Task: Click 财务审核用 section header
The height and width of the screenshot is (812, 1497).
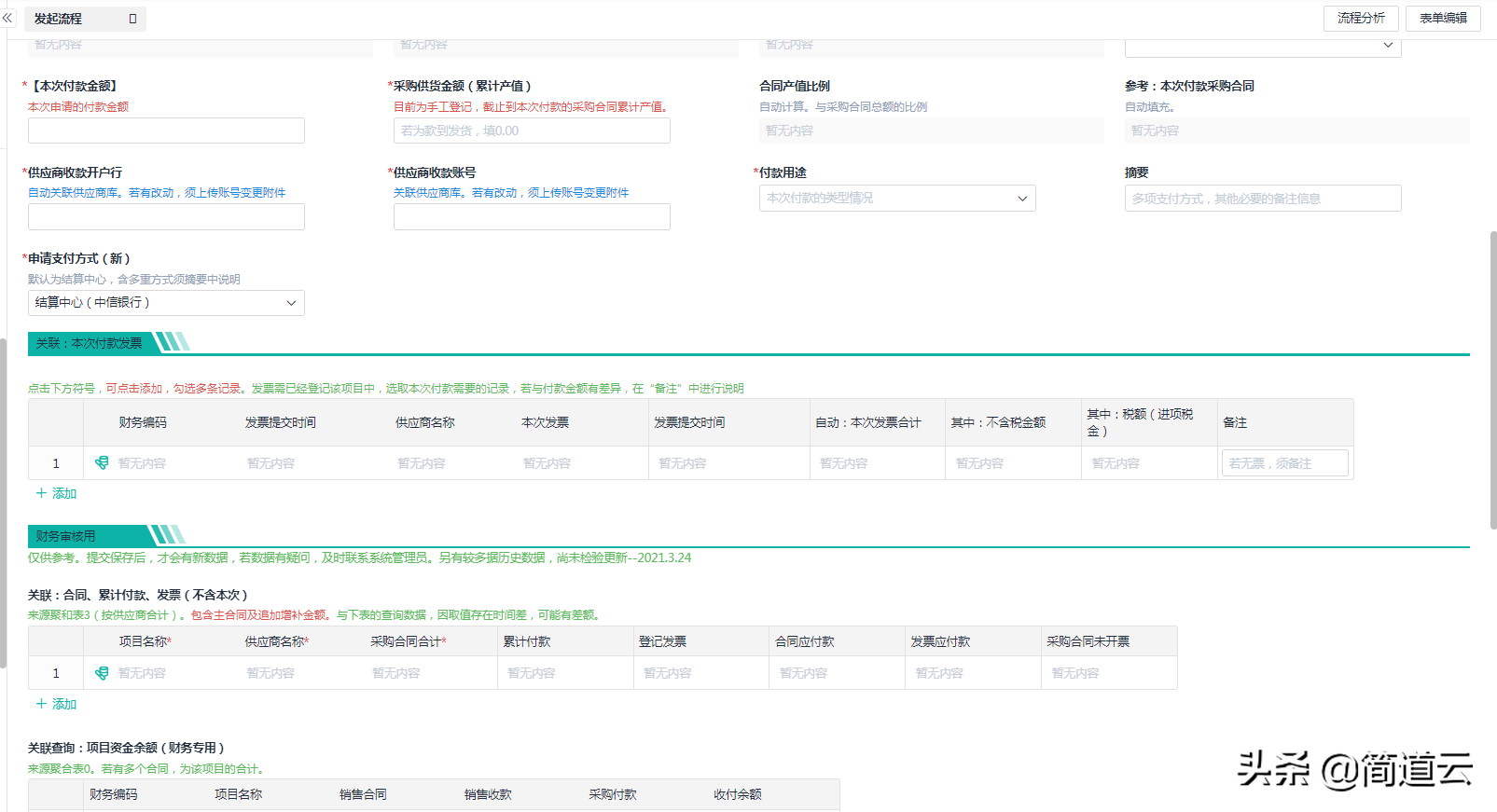Action: click(x=65, y=536)
